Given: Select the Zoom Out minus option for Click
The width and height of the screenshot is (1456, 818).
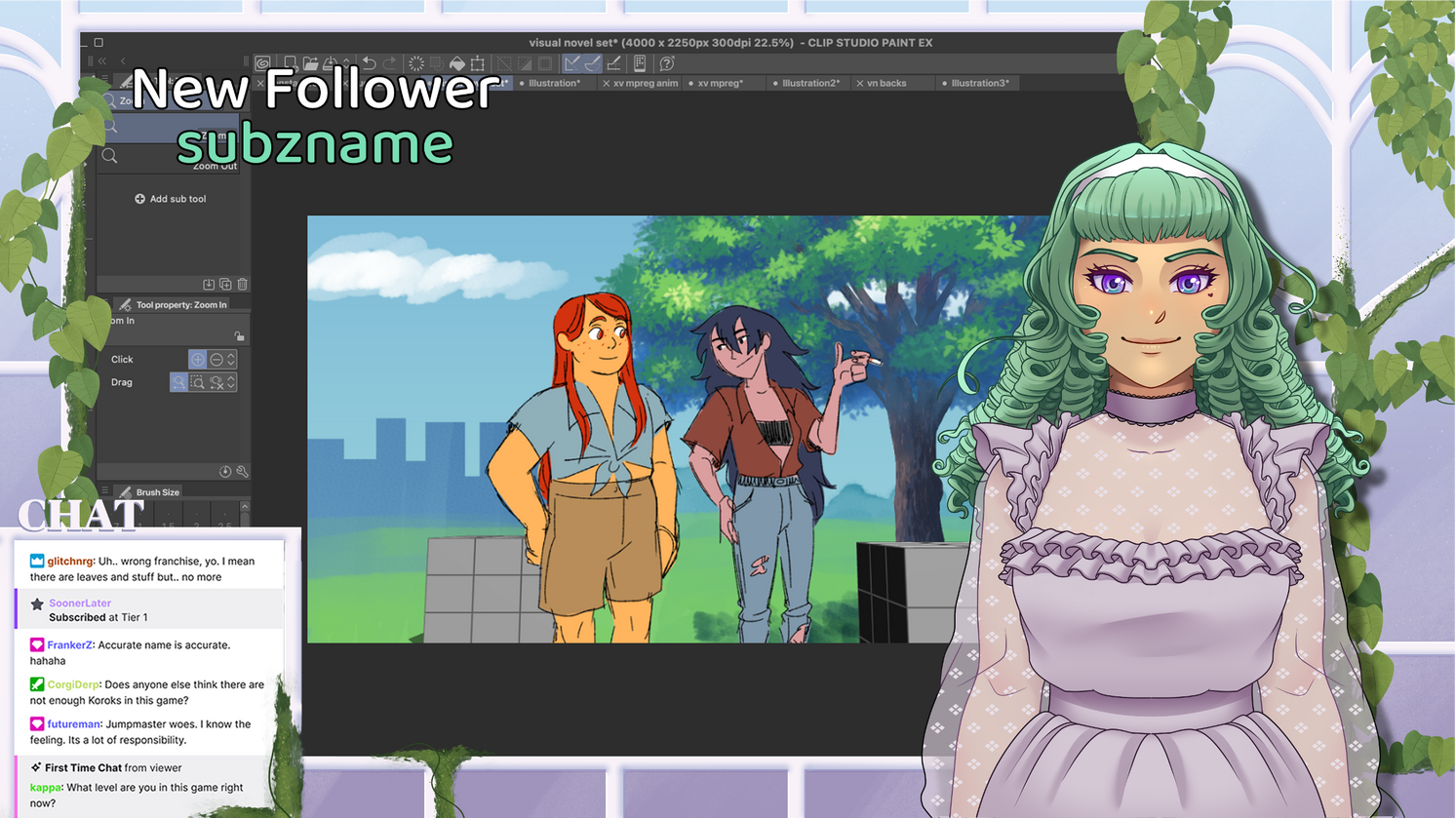Looking at the screenshot, I should click(x=216, y=359).
